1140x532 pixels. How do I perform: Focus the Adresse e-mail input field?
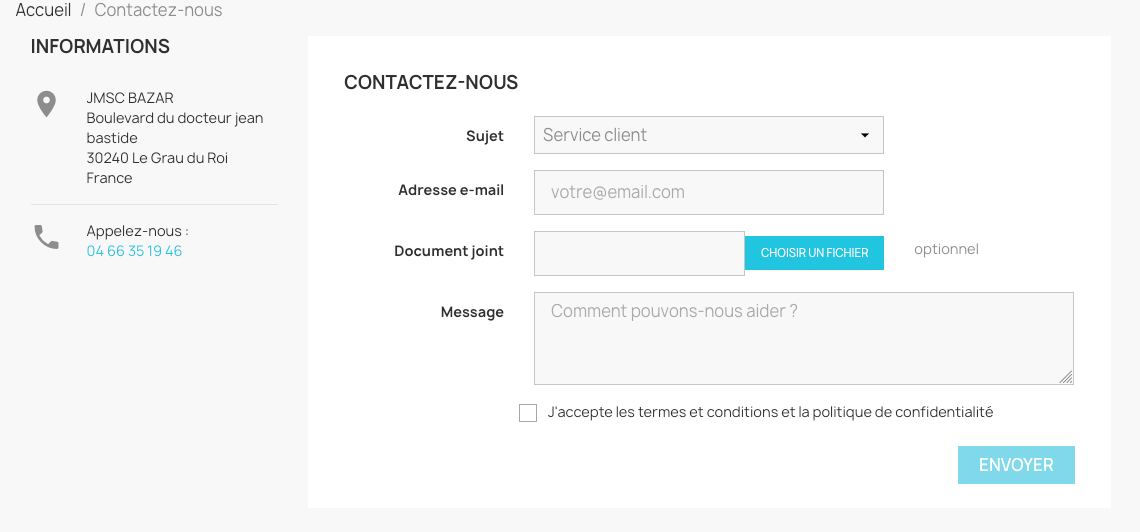[x=709, y=193]
